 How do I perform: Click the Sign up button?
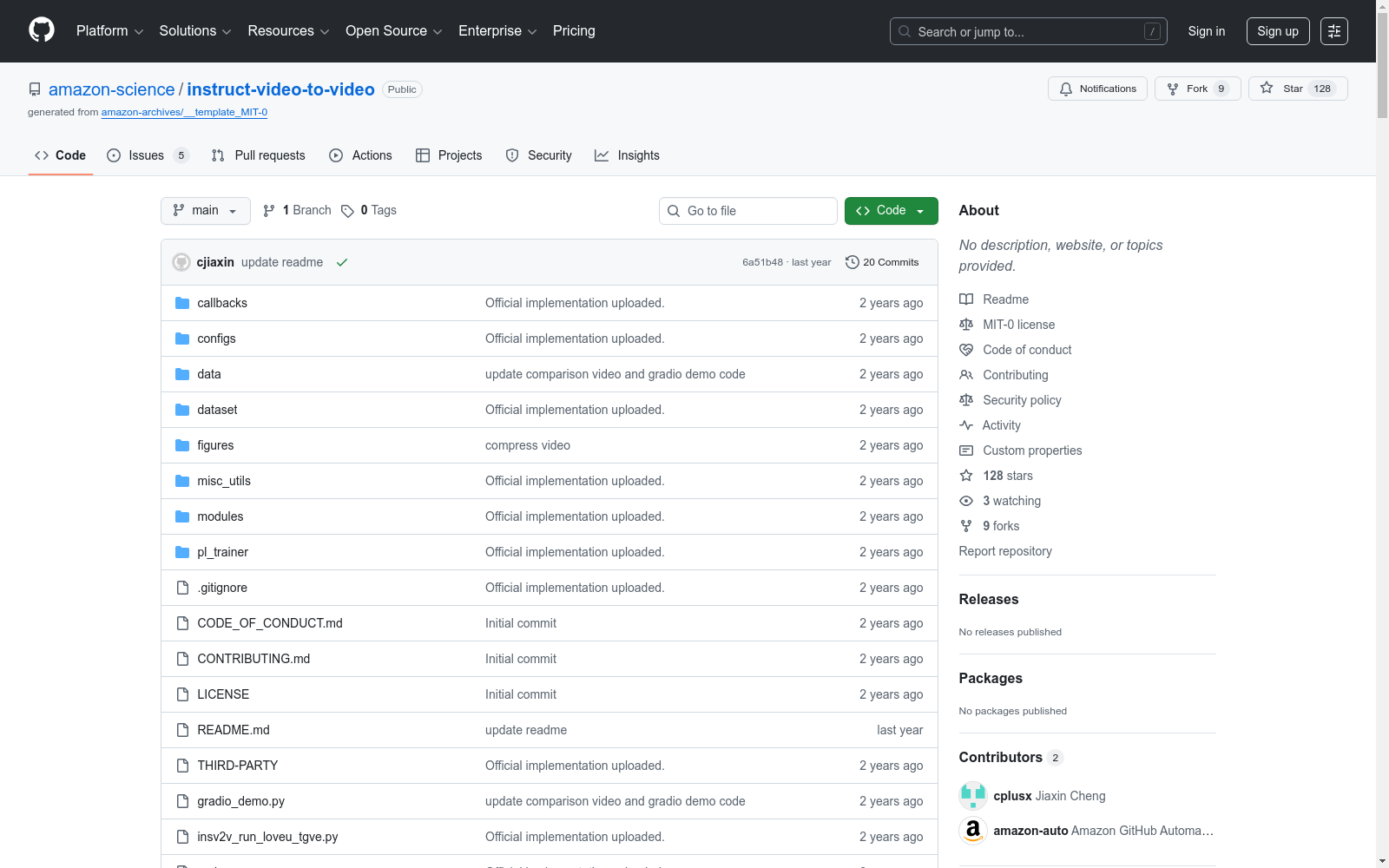(x=1278, y=31)
